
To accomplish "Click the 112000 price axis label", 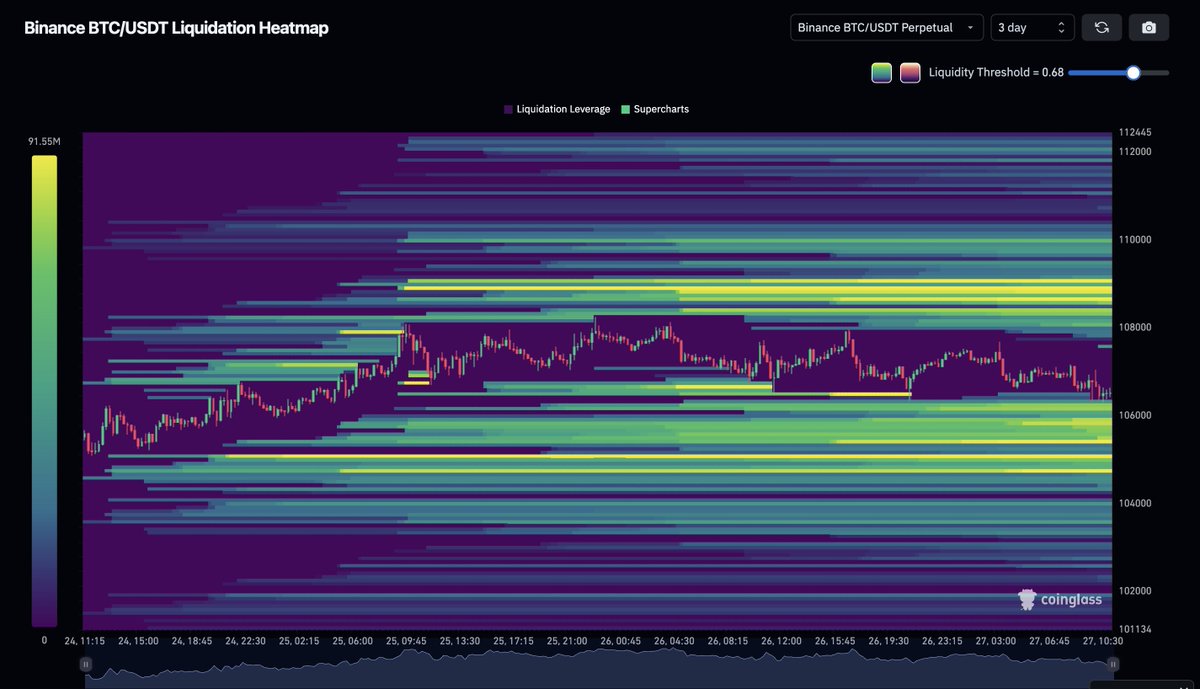I will pyautogui.click(x=1135, y=152).
